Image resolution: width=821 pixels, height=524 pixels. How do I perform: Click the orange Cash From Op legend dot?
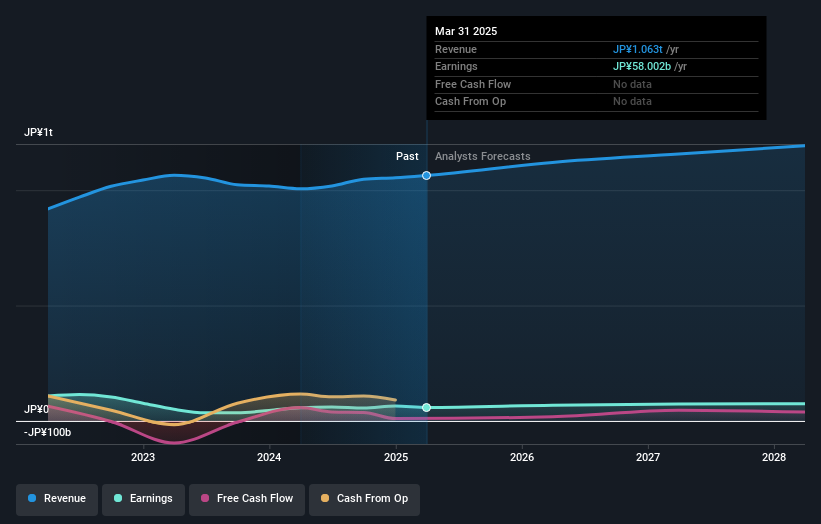(325, 498)
